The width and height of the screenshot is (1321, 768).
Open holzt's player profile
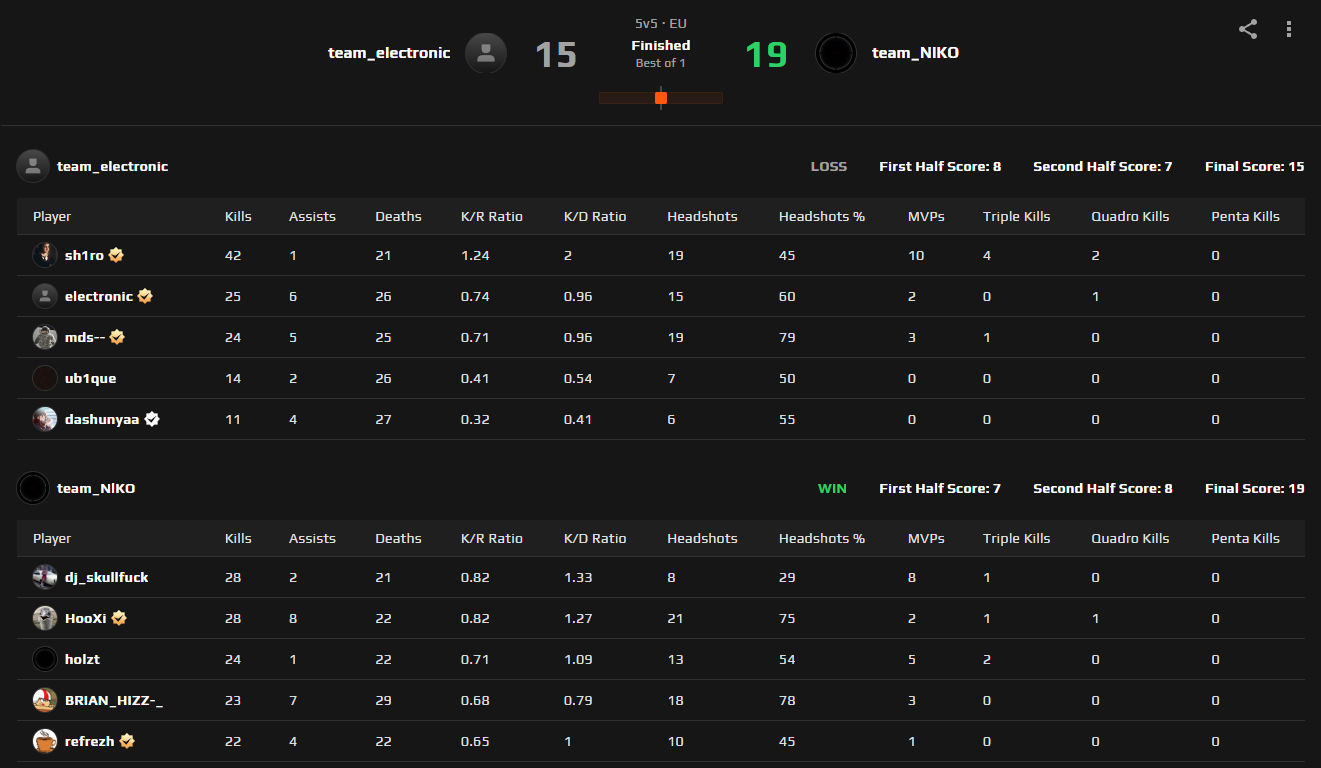point(83,659)
